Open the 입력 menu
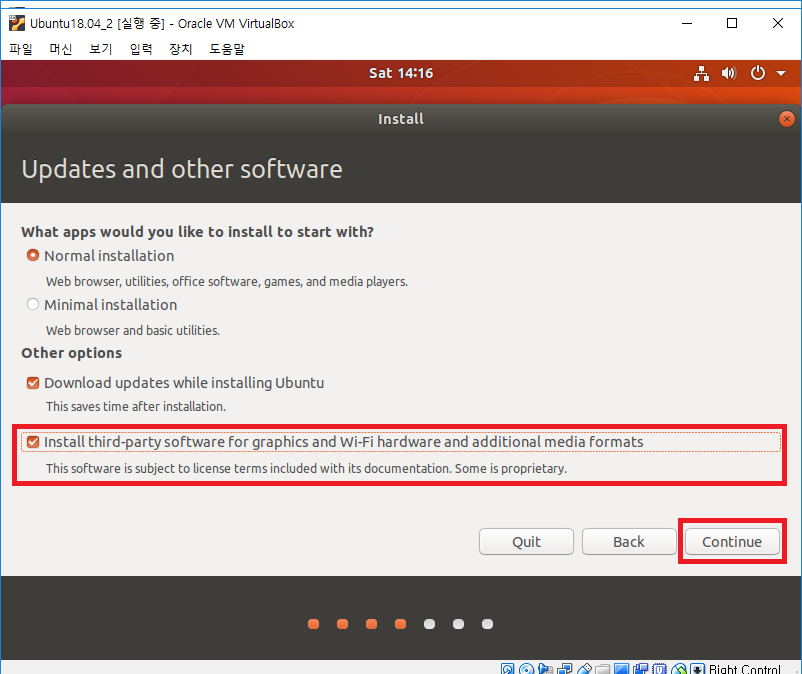This screenshot has height=674, width=802. [x=141, y=49]
